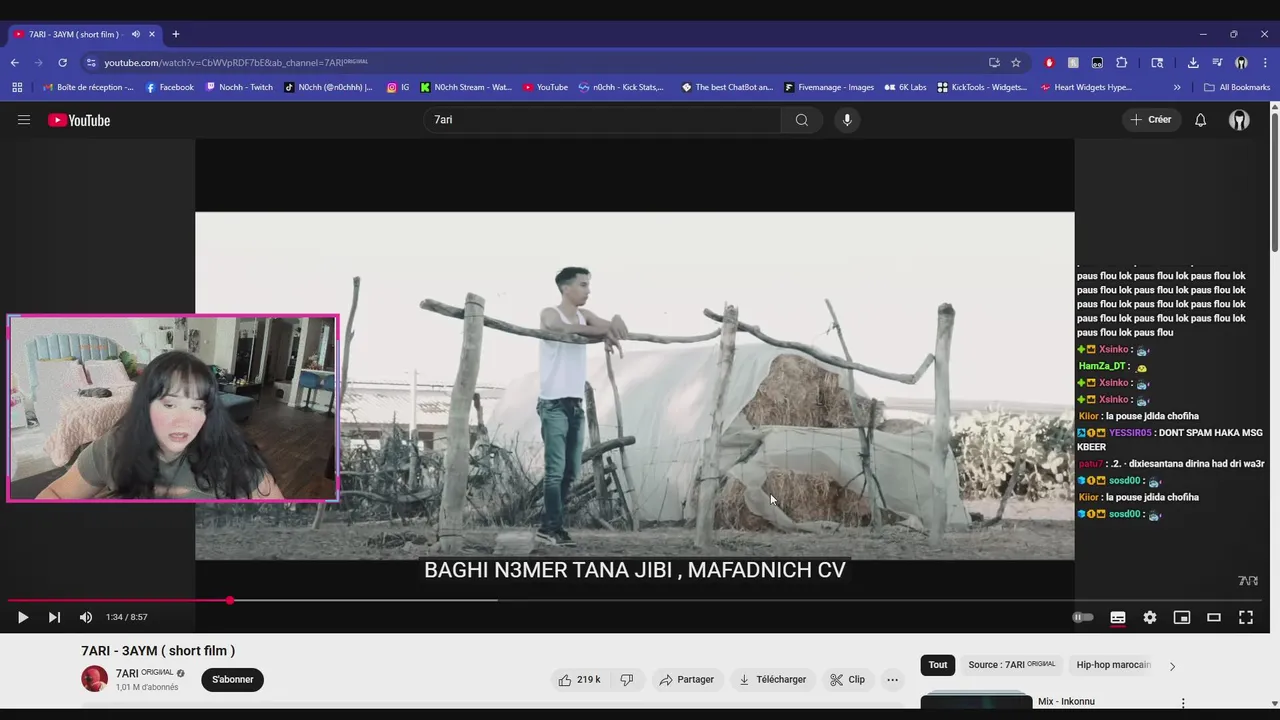Click the address bar URL
1280x720 pixels.
pyautogui.click(x=236, y=62)
